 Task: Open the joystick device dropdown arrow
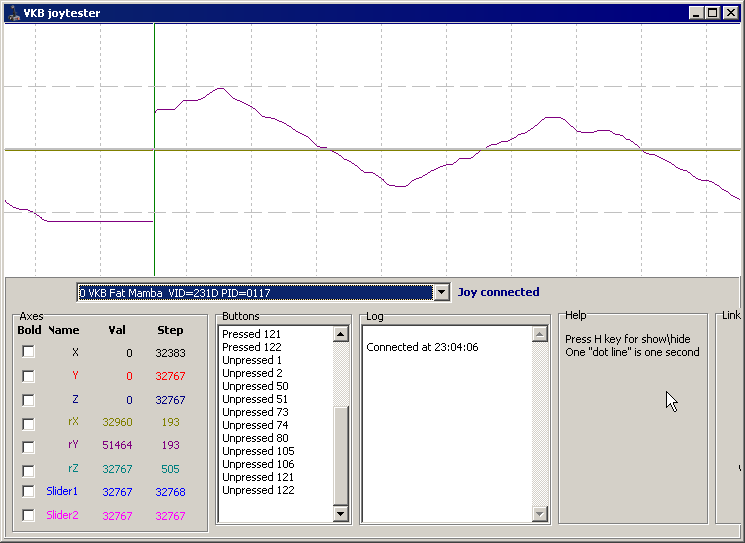[x=441, y=293]
